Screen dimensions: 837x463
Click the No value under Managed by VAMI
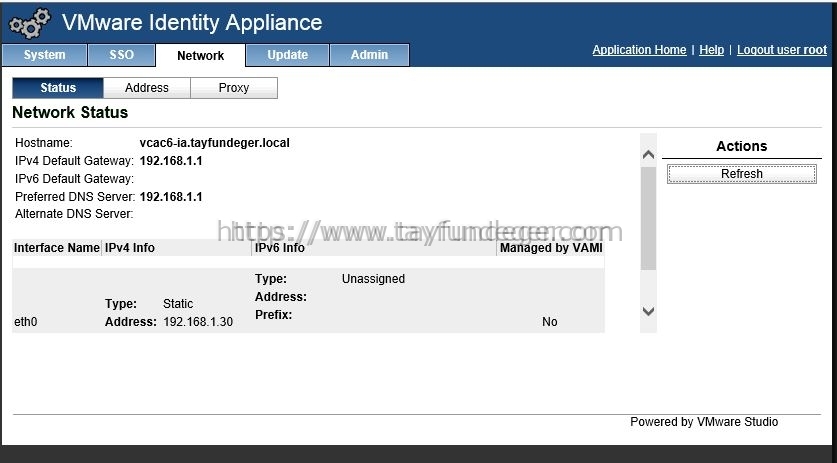click(x=550, y=322)
